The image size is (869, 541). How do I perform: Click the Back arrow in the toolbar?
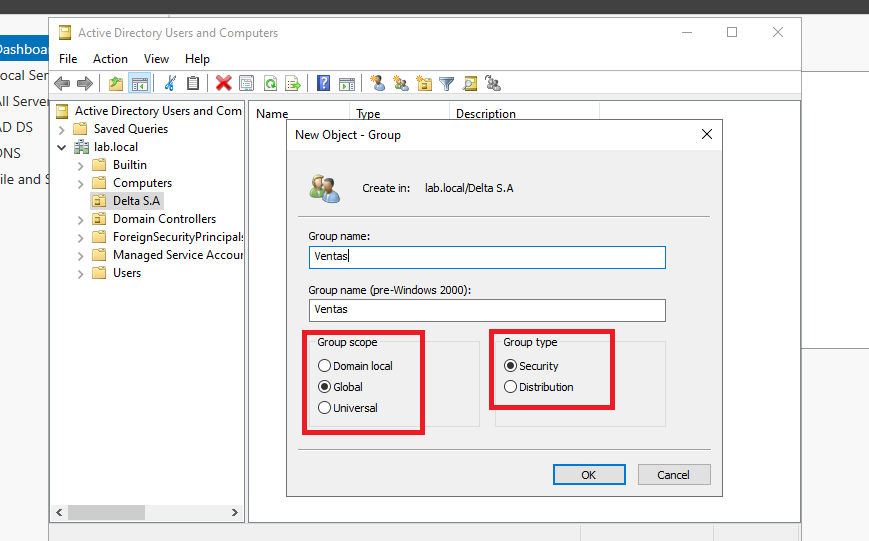62,84
